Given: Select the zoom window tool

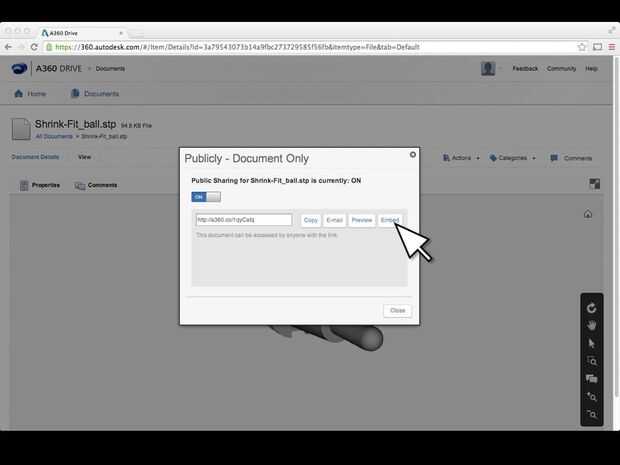Looking at the screenshot, I should (x=592, y=361).
